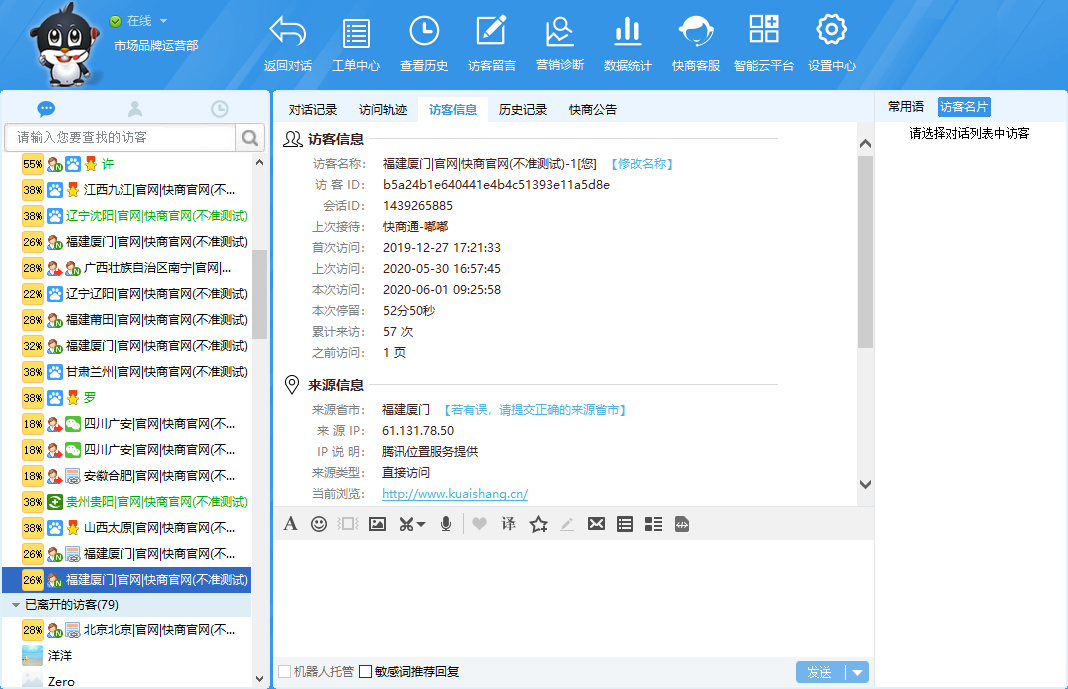
Task: Open 设置中心 settings center
Action: 832,43
